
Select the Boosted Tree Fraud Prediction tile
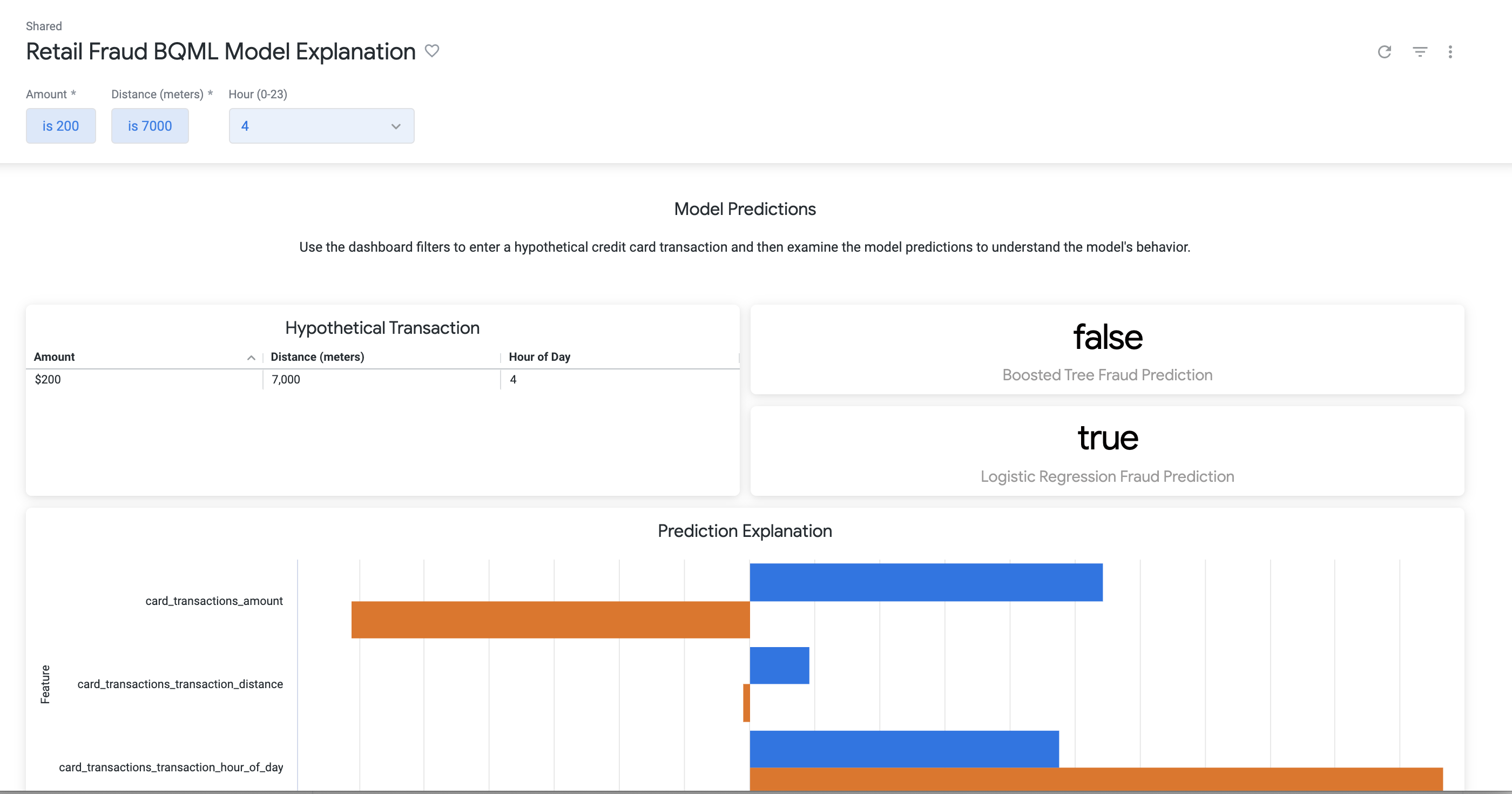pos(1106,349)
